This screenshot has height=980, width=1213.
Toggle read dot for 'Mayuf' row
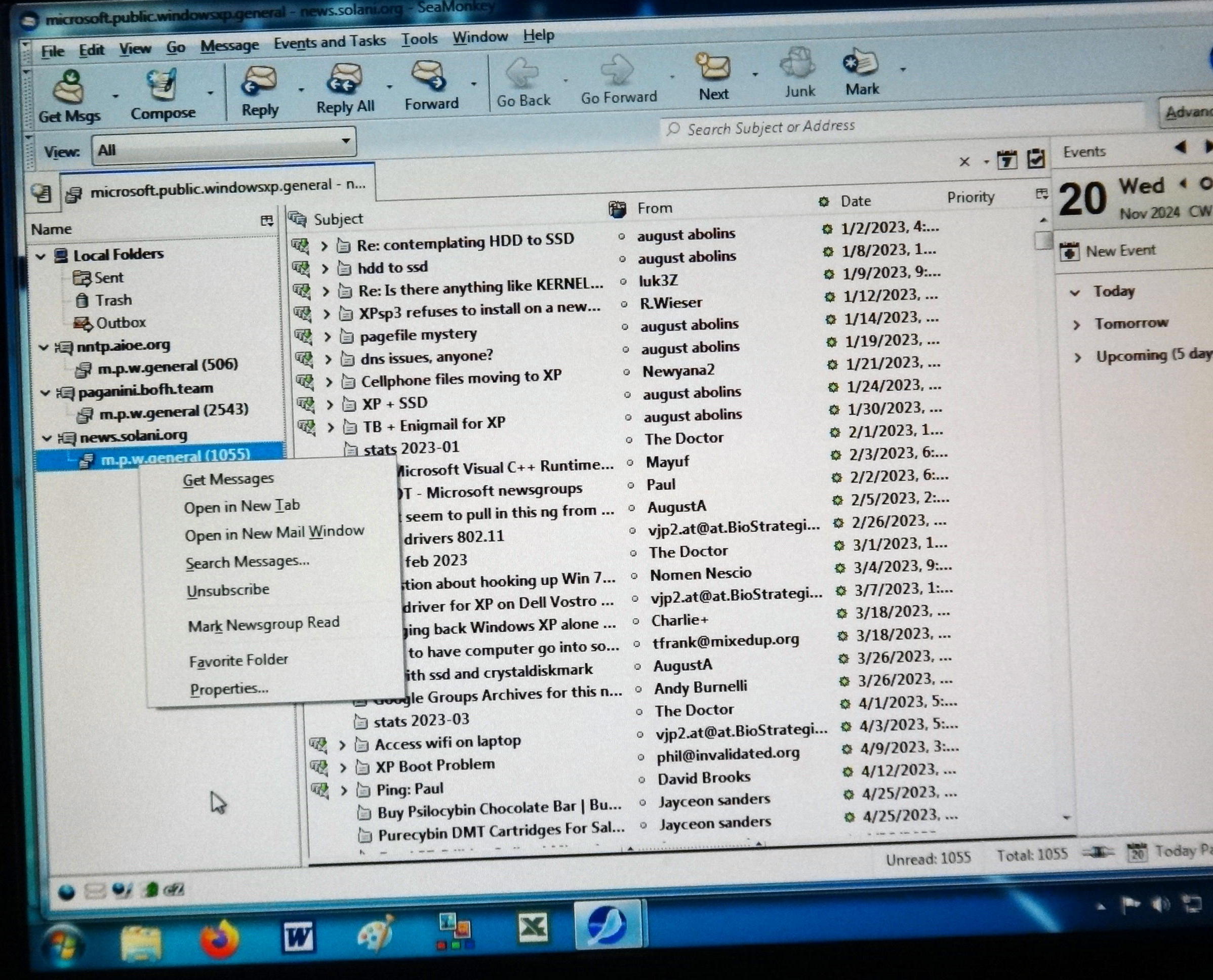tap(630, 463)
